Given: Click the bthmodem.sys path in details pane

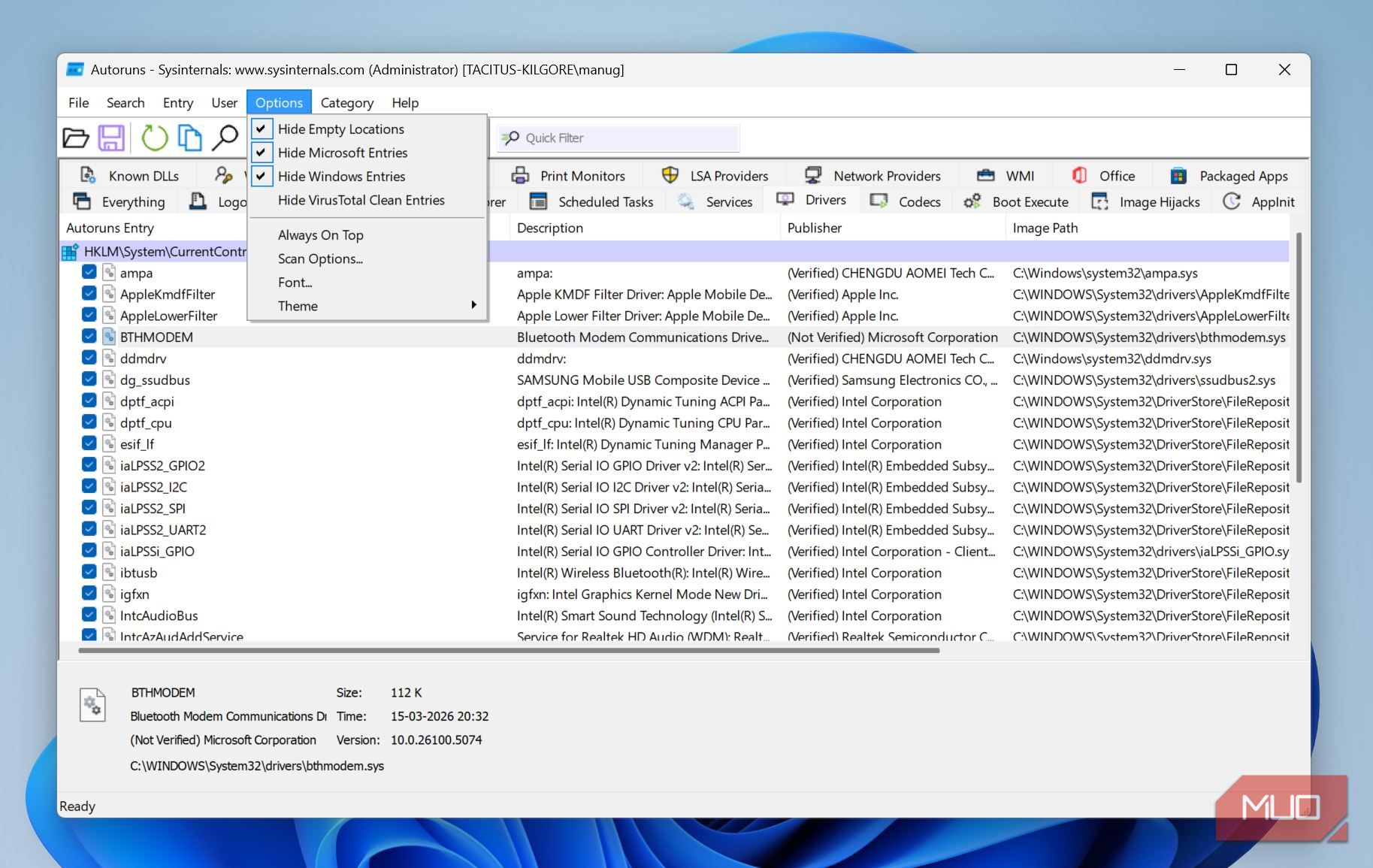Looking at the screenshot, I should [x=257, y=766].
